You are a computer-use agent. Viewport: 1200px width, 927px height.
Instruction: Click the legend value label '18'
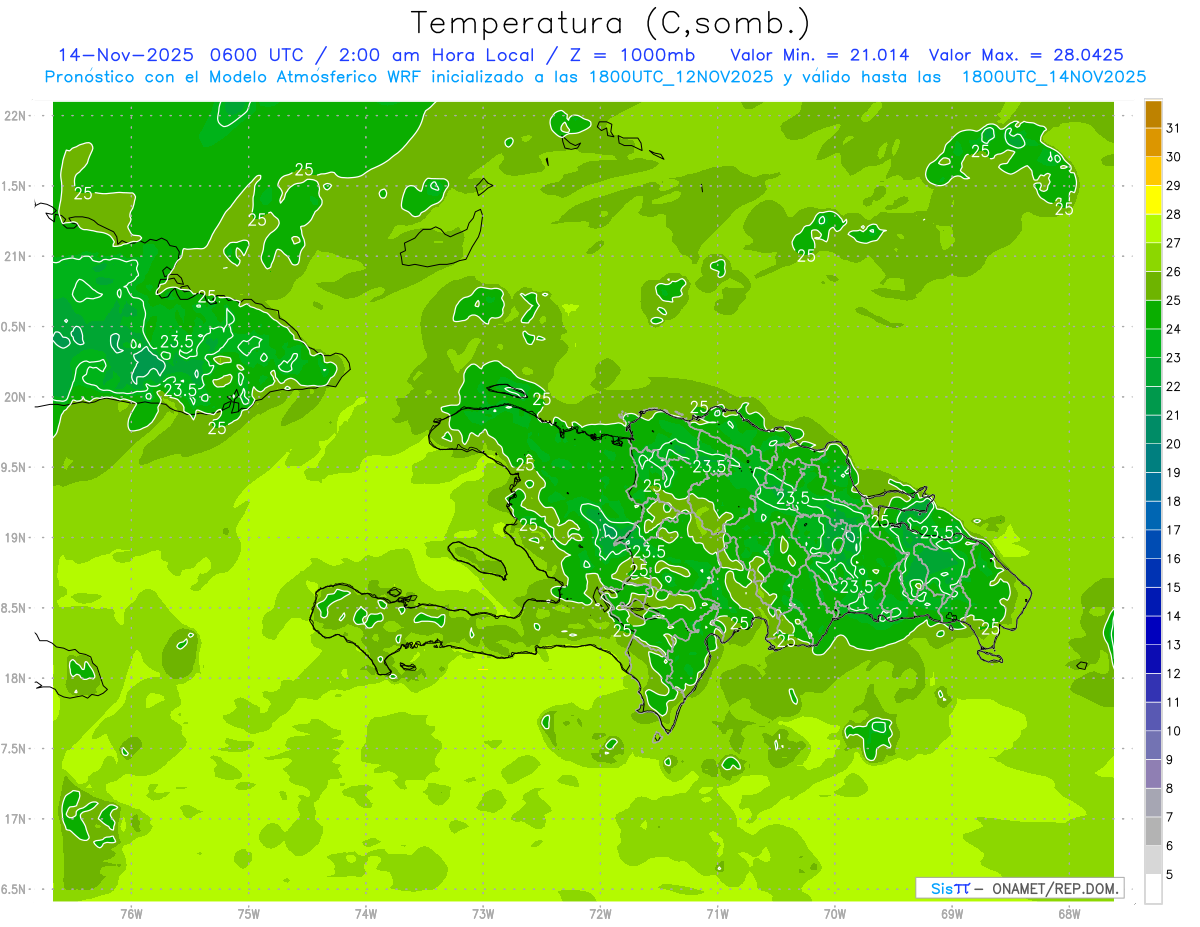tap(1174, 501)
